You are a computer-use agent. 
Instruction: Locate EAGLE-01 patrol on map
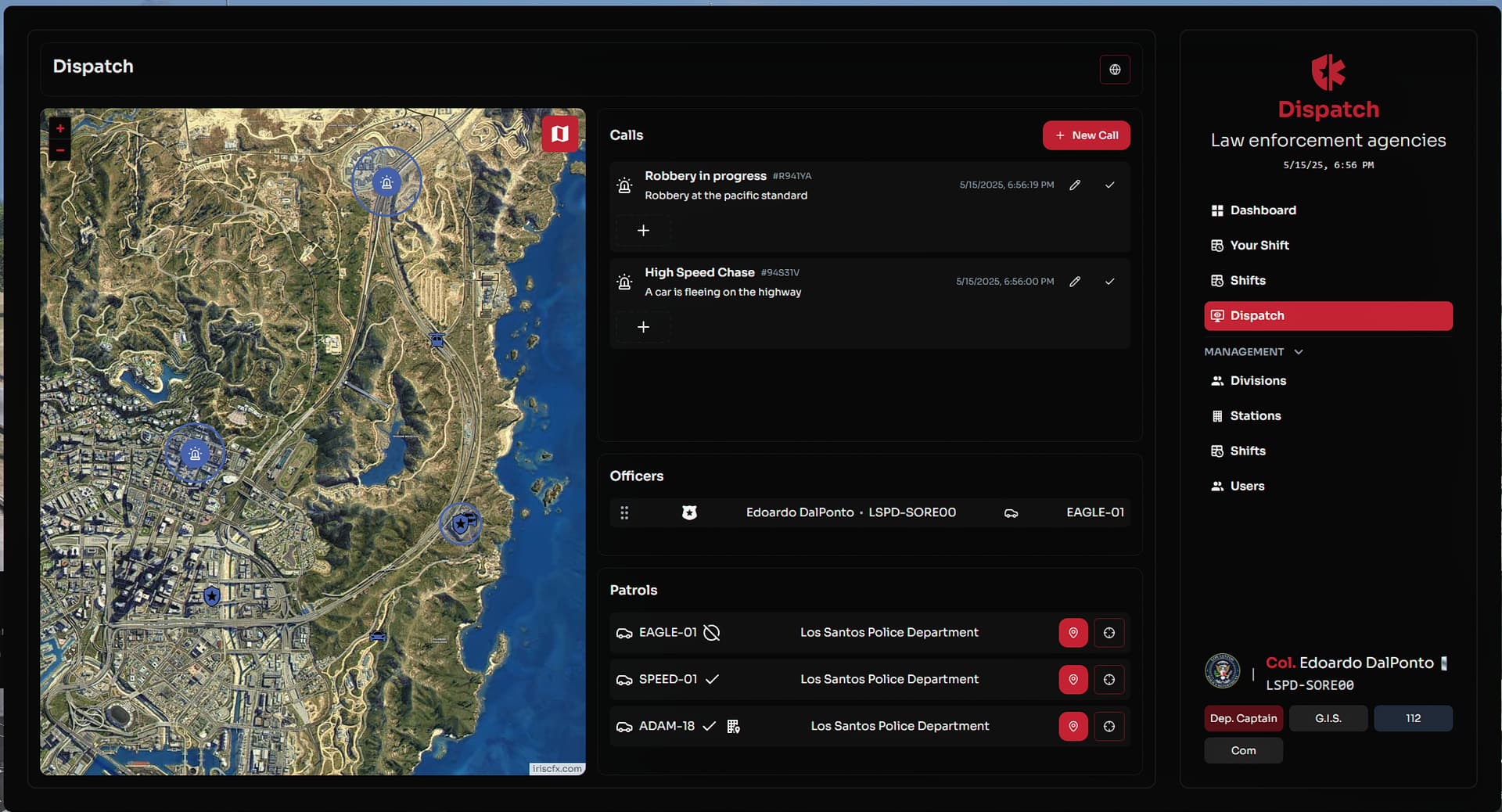(x=1073, y=633)
